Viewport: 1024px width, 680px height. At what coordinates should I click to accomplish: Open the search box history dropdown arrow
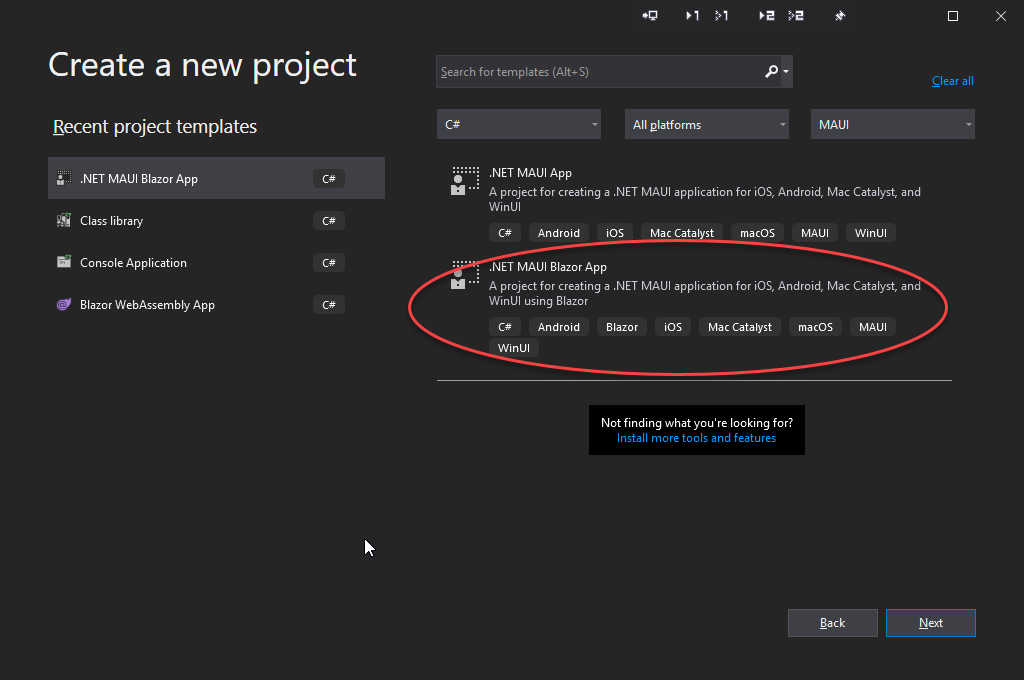tap(786, 72)
